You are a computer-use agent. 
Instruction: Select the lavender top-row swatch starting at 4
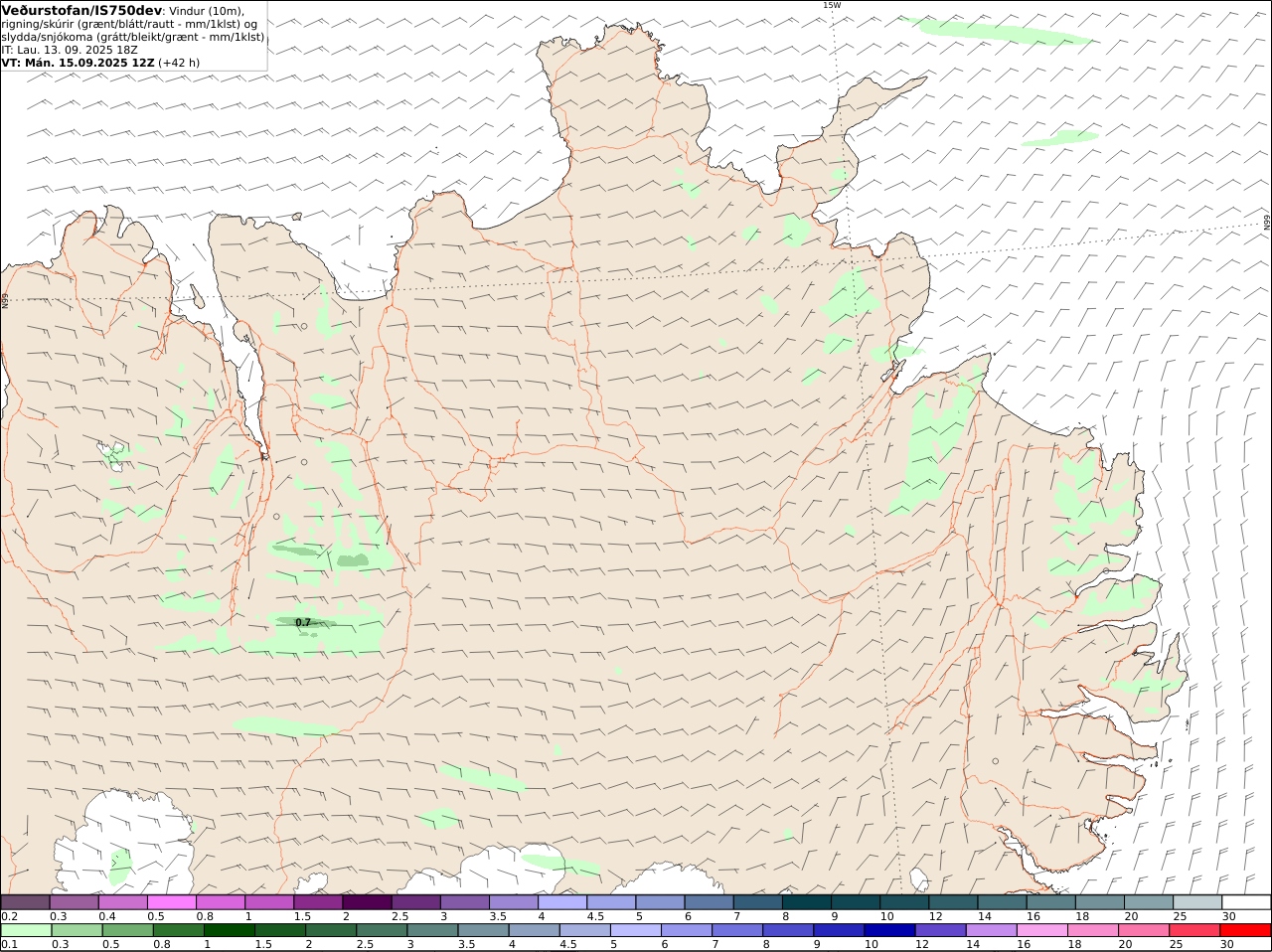[x=562, y=902]
